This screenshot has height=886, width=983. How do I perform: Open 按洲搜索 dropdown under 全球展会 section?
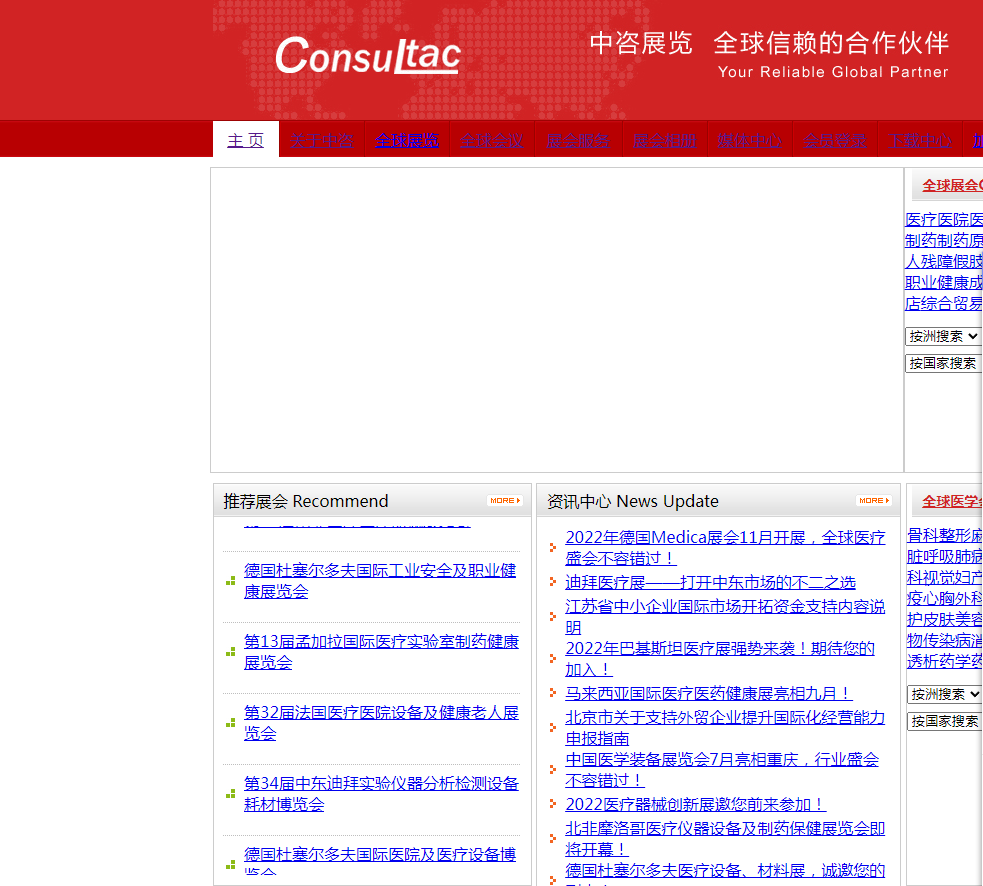coord(943,336)
